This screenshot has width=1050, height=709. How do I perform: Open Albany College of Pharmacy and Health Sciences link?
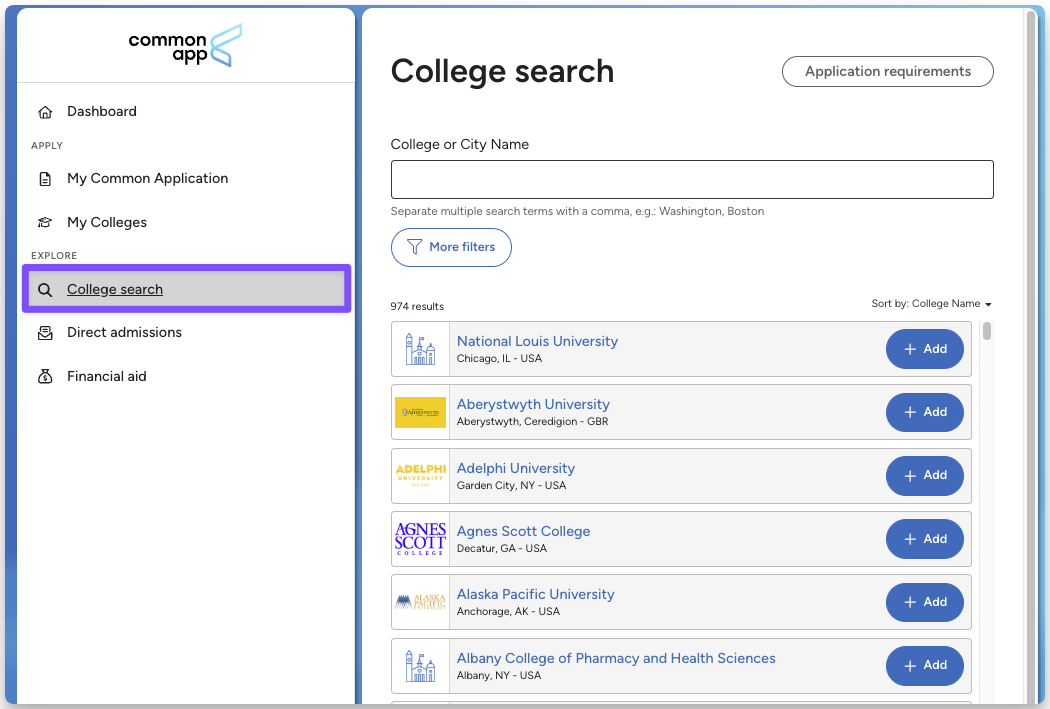(x=616, y=658)
